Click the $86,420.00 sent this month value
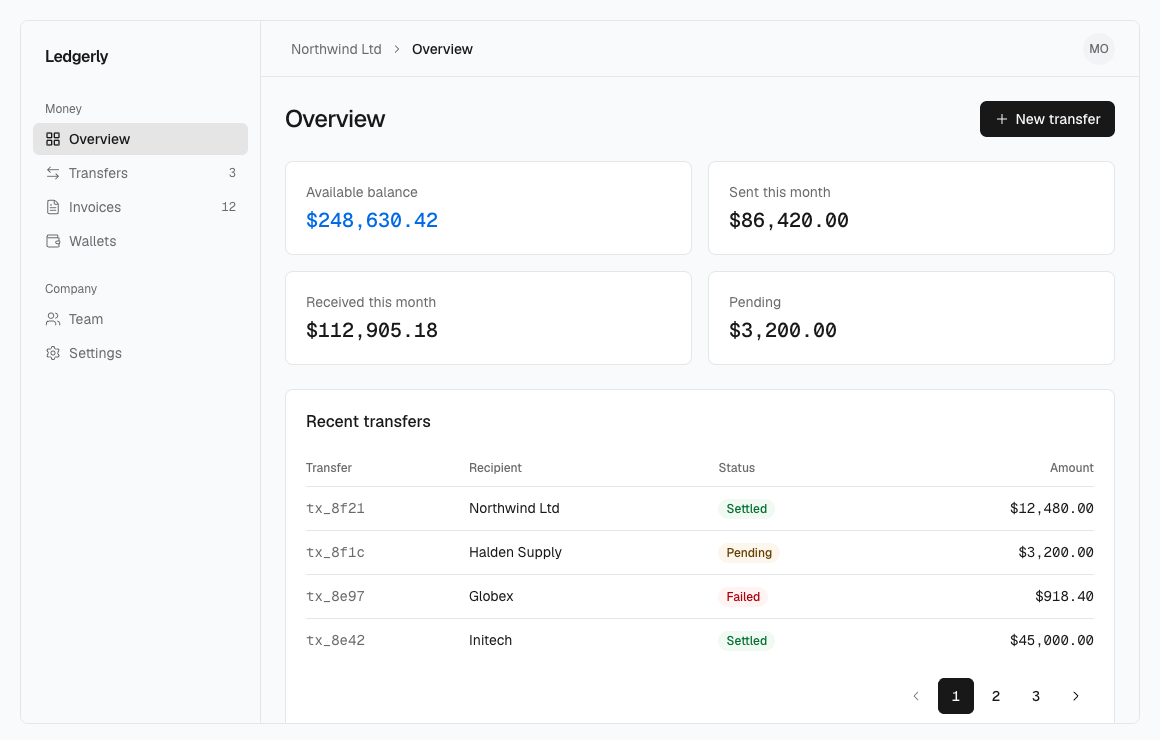This screenshot has width=1160, height=740. pos(789,221)
